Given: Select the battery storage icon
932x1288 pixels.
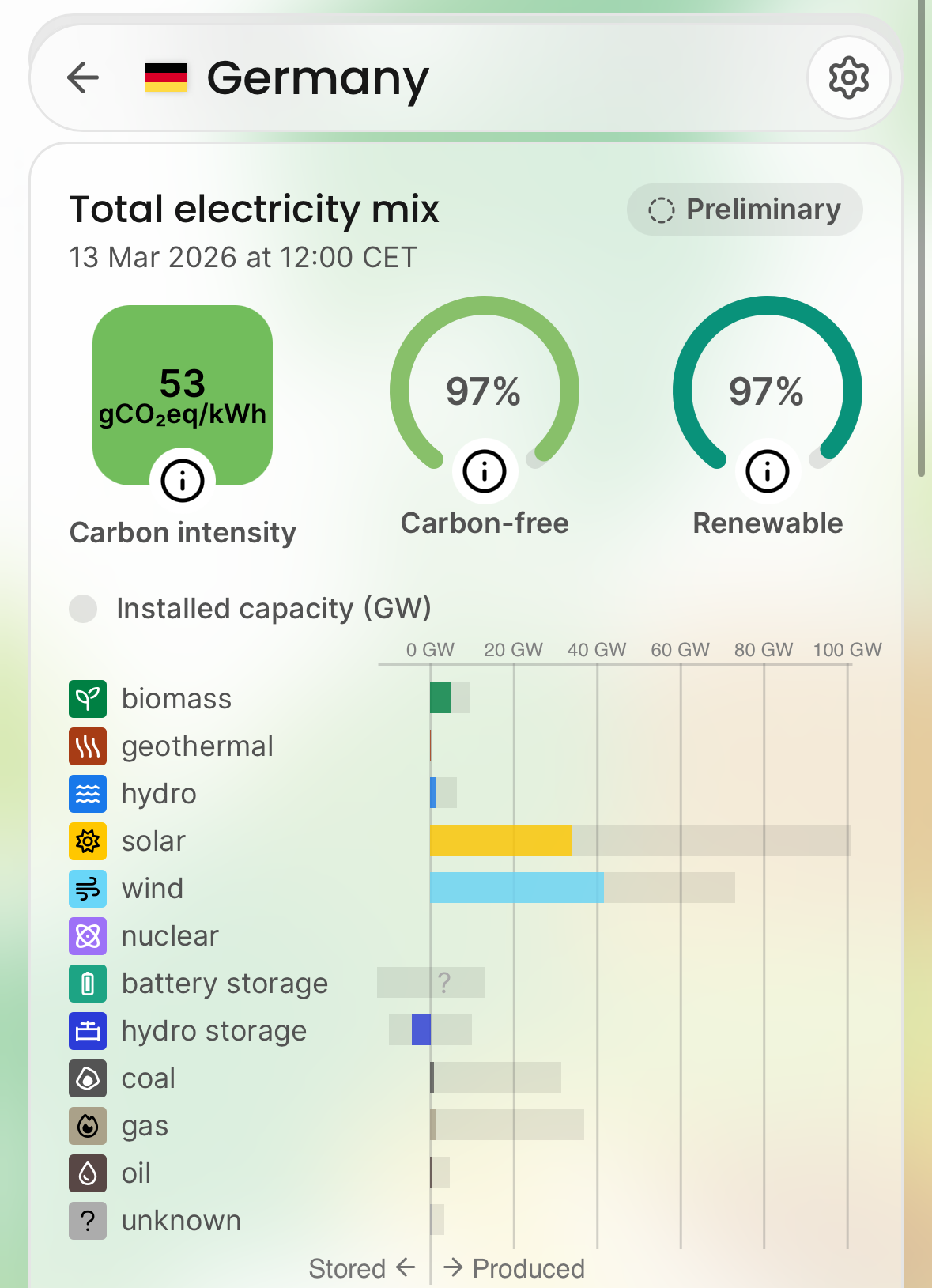Looking at the screenshot, I should click(x=88, y=984).
